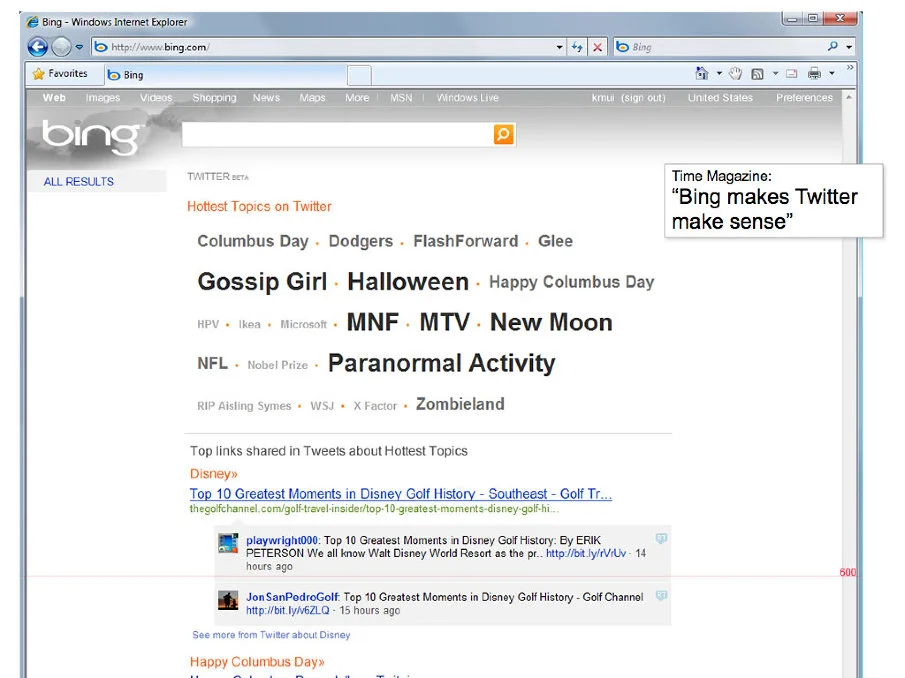The image size is (905, 678).
Task: Open the United States region link
Action: point(720,98)
